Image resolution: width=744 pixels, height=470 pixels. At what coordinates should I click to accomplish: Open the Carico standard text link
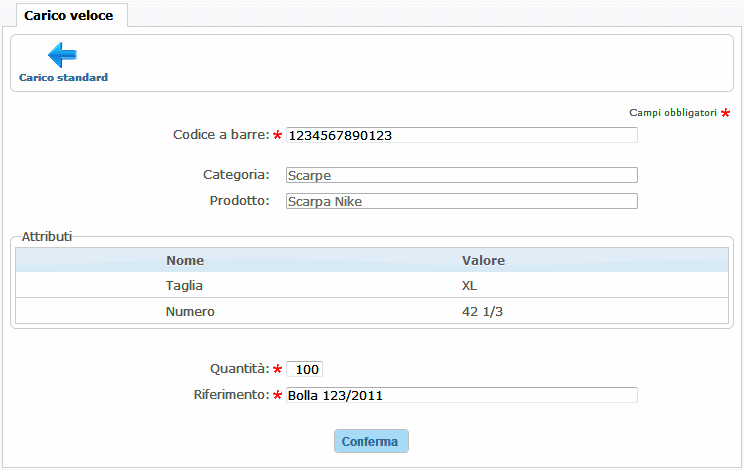tap(63, 78)
